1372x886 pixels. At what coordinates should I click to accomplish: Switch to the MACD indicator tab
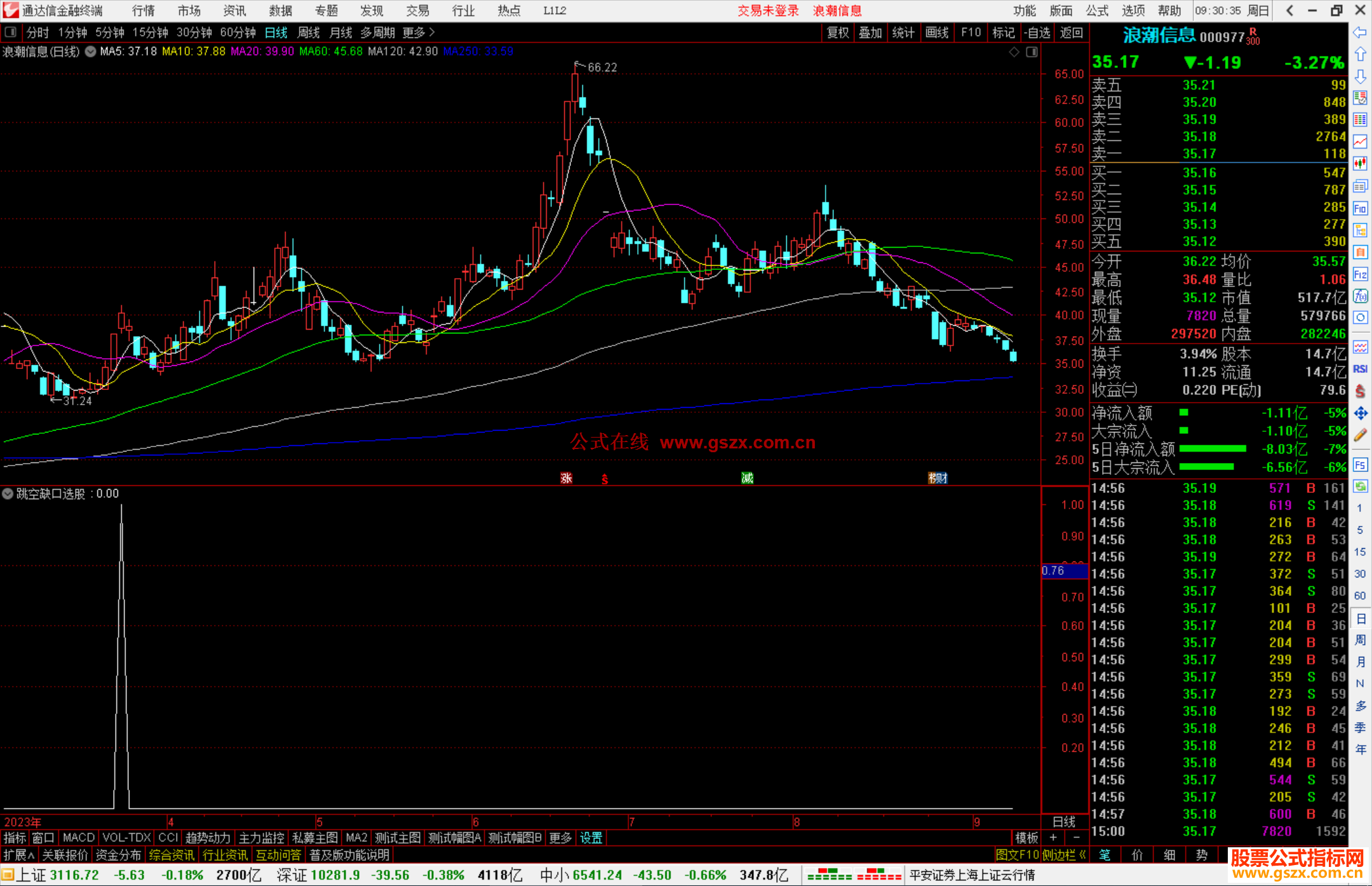coord(78,838)
